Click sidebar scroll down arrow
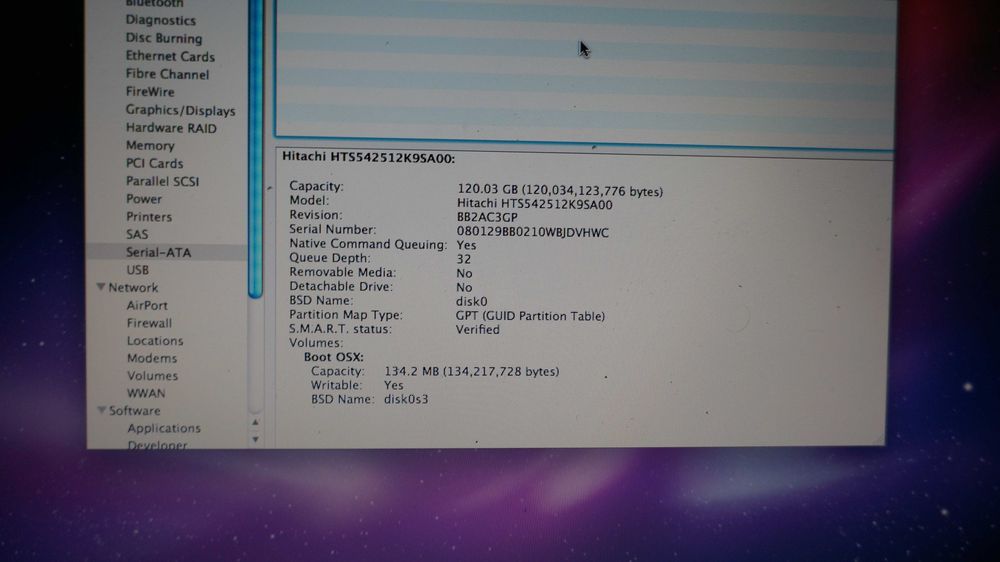The width and height of the screenshot is (1000, 562). coord(255,439)
